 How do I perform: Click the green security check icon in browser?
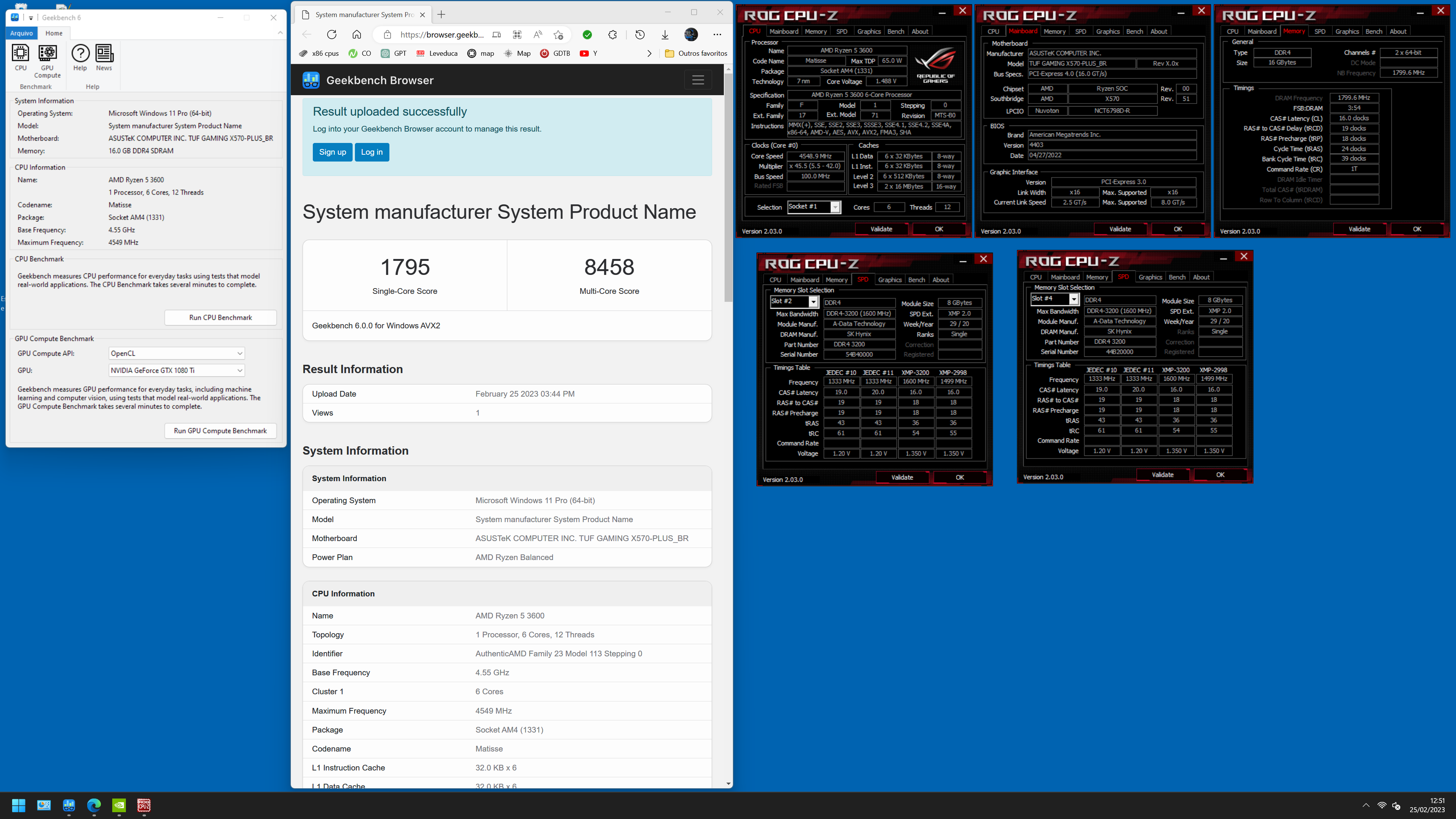[x=587, y=35]
